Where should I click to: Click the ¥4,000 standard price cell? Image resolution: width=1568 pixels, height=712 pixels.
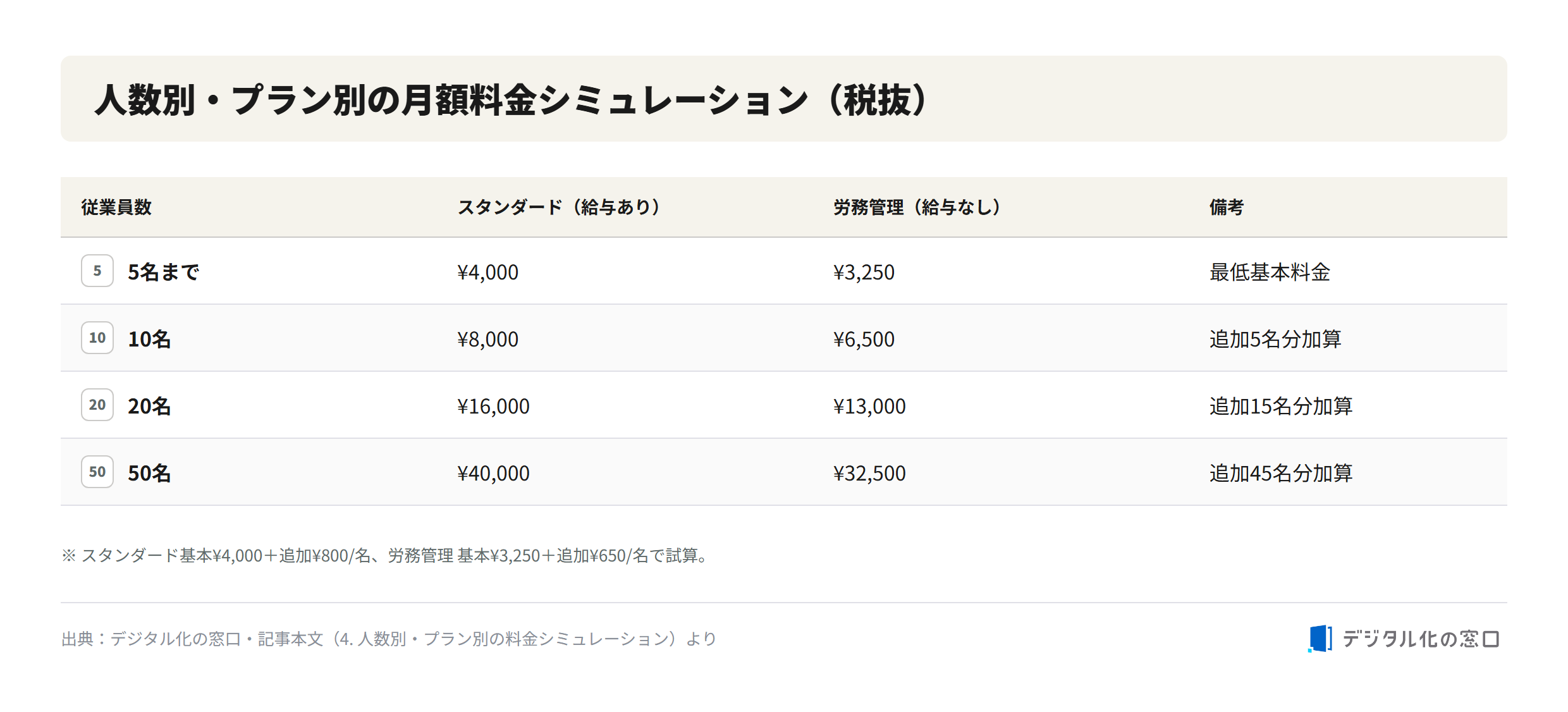coord(487,272)
